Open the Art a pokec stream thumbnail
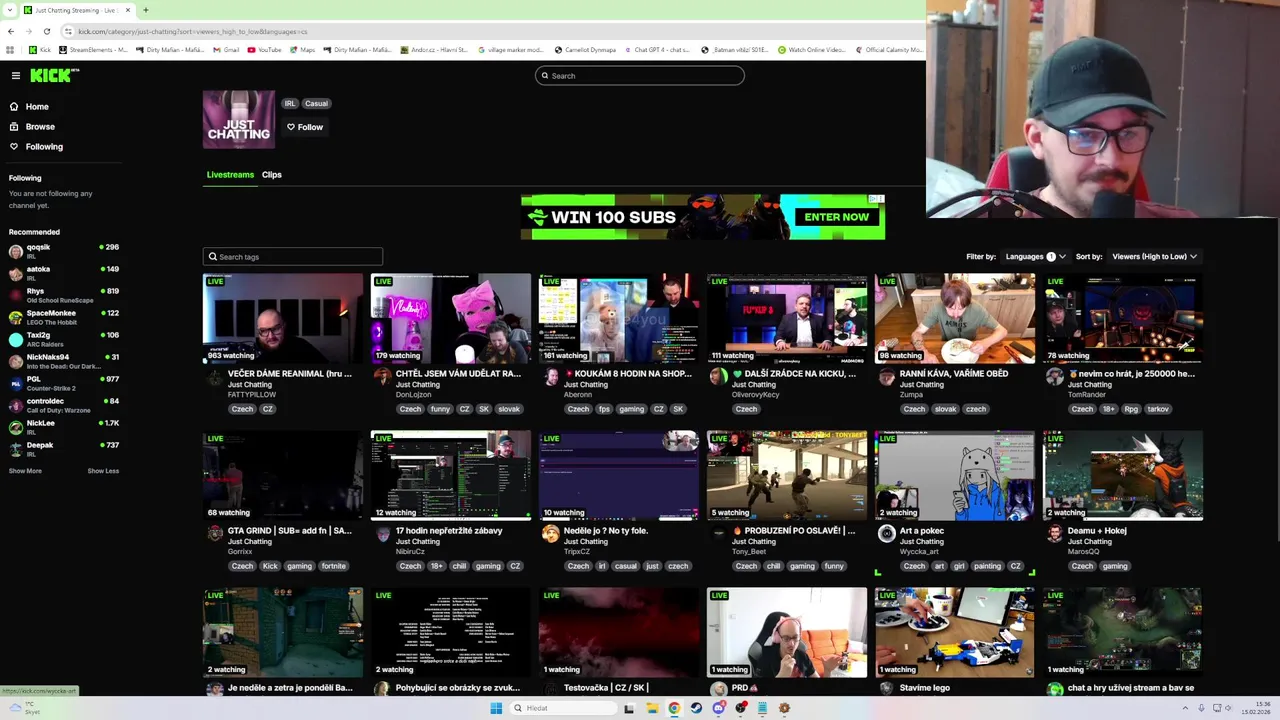 point(955,475)
